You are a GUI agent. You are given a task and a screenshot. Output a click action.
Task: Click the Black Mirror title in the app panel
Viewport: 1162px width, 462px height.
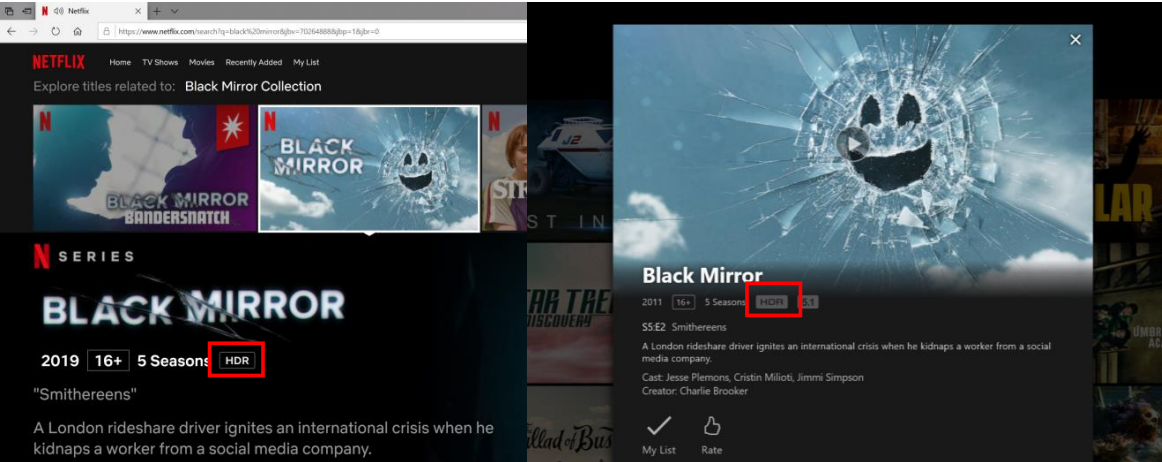click(x=703, y=276)
